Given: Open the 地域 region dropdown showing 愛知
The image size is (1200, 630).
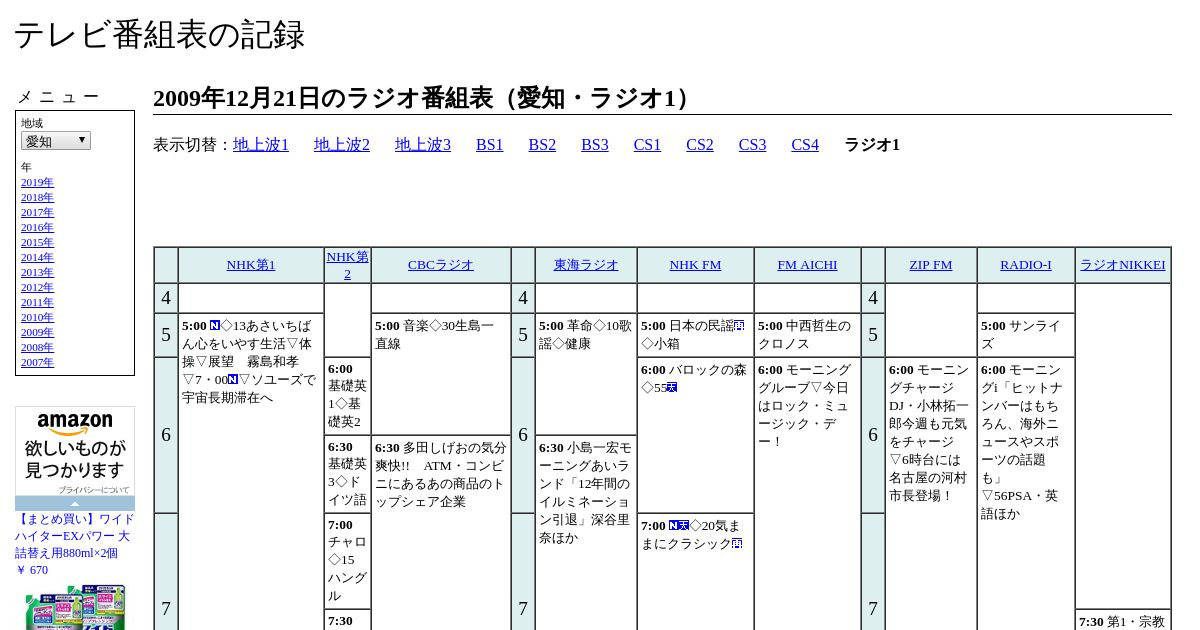Looking at the screenshot, I should [x=56, y=141].
